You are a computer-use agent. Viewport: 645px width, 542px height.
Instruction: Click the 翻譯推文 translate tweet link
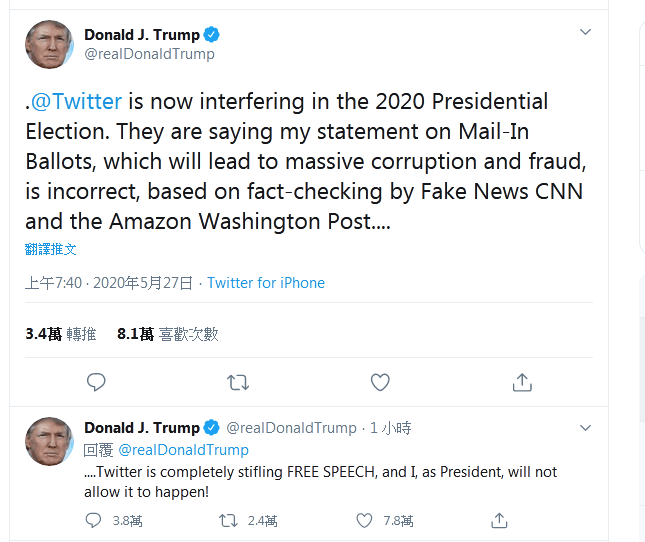coord(51,249)
